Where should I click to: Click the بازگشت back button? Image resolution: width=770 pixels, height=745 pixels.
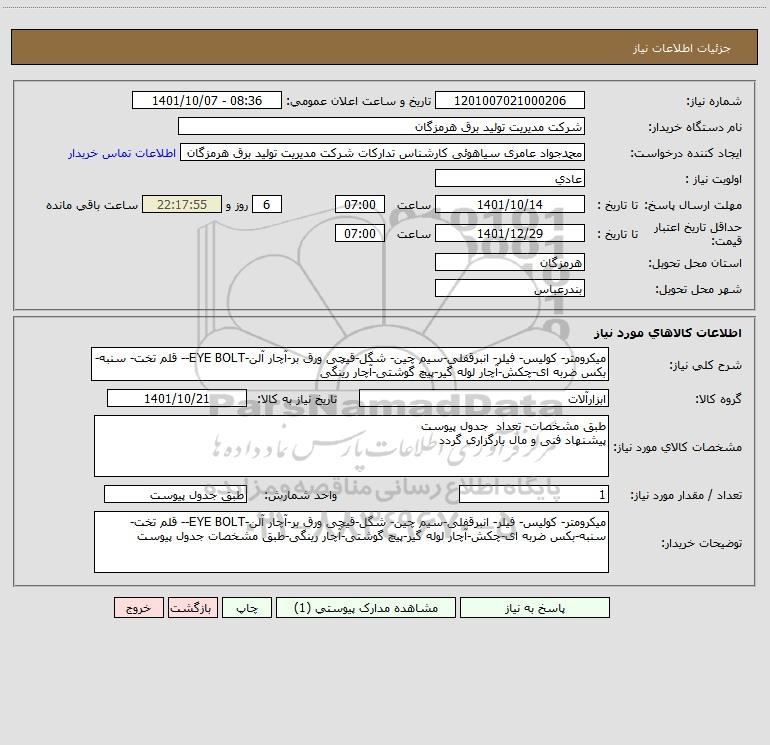[x=192, y=607]
